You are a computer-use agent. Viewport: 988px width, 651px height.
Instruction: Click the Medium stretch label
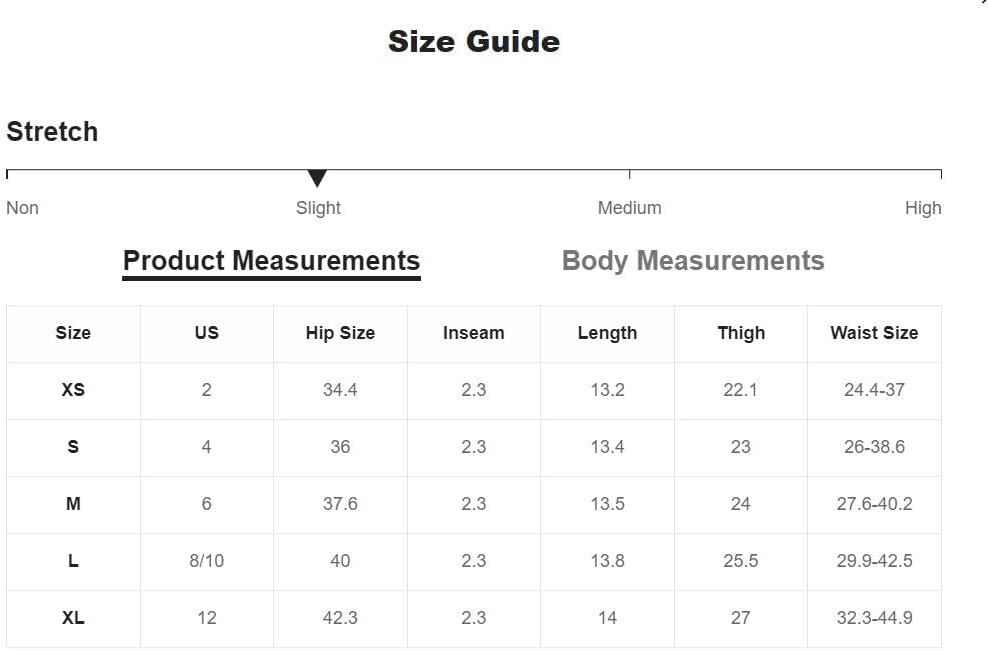629,208
